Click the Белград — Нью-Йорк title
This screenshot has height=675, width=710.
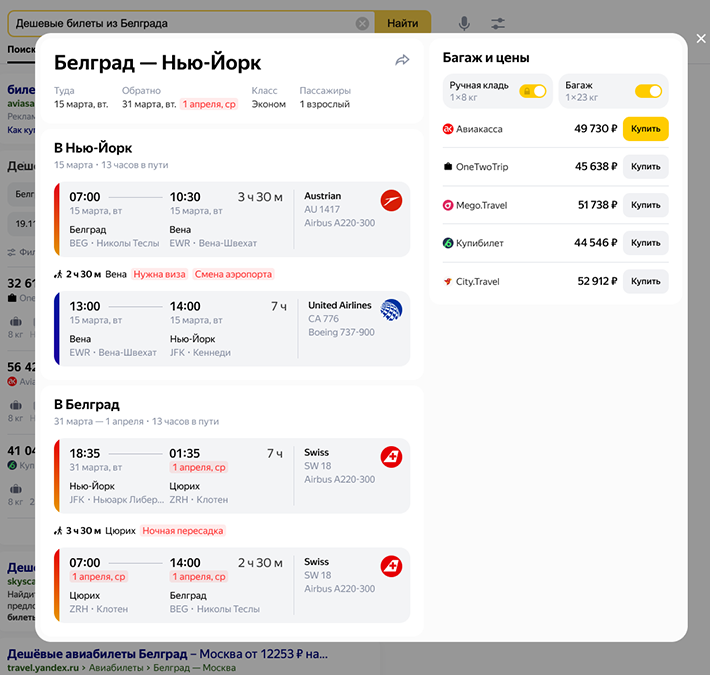[x=158, y=63]
